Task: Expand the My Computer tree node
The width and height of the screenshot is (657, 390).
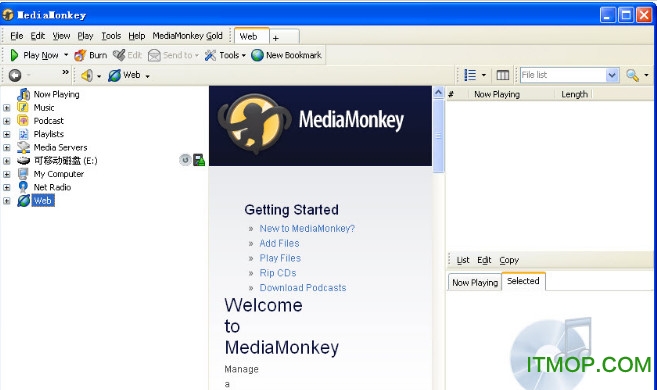Action: [x=7, y=174]
